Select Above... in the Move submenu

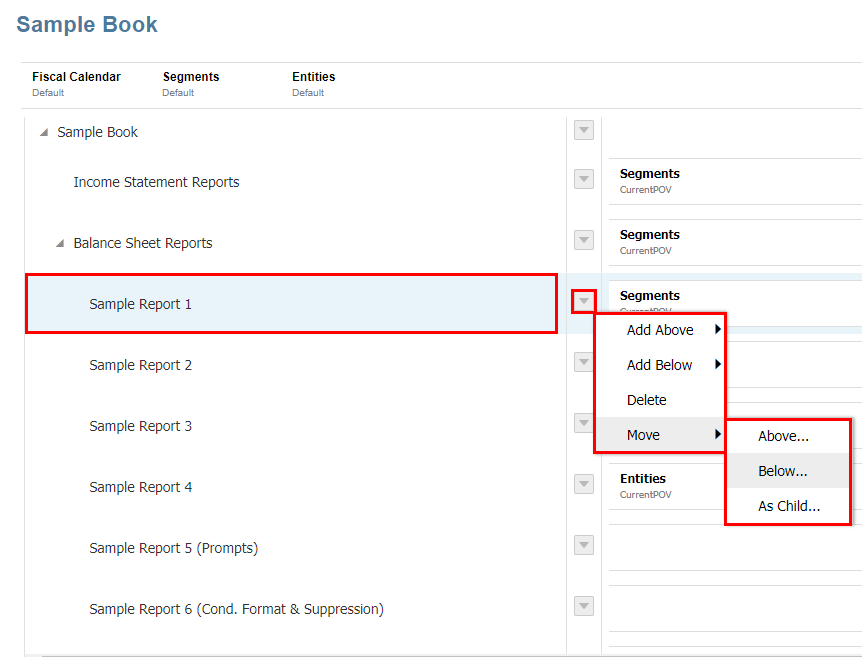point(784,436)
